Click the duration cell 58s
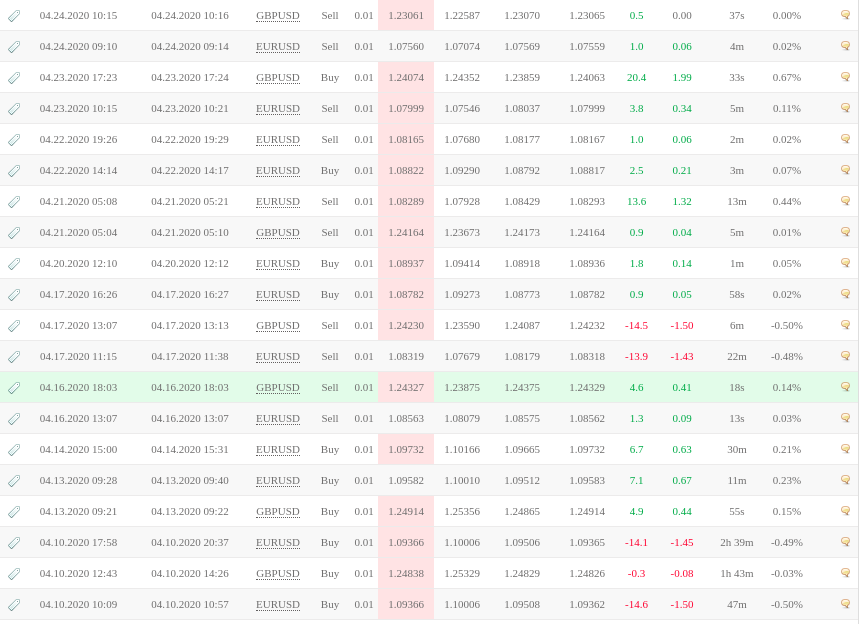This screenshot has height=624, width=859. point(737,294)
